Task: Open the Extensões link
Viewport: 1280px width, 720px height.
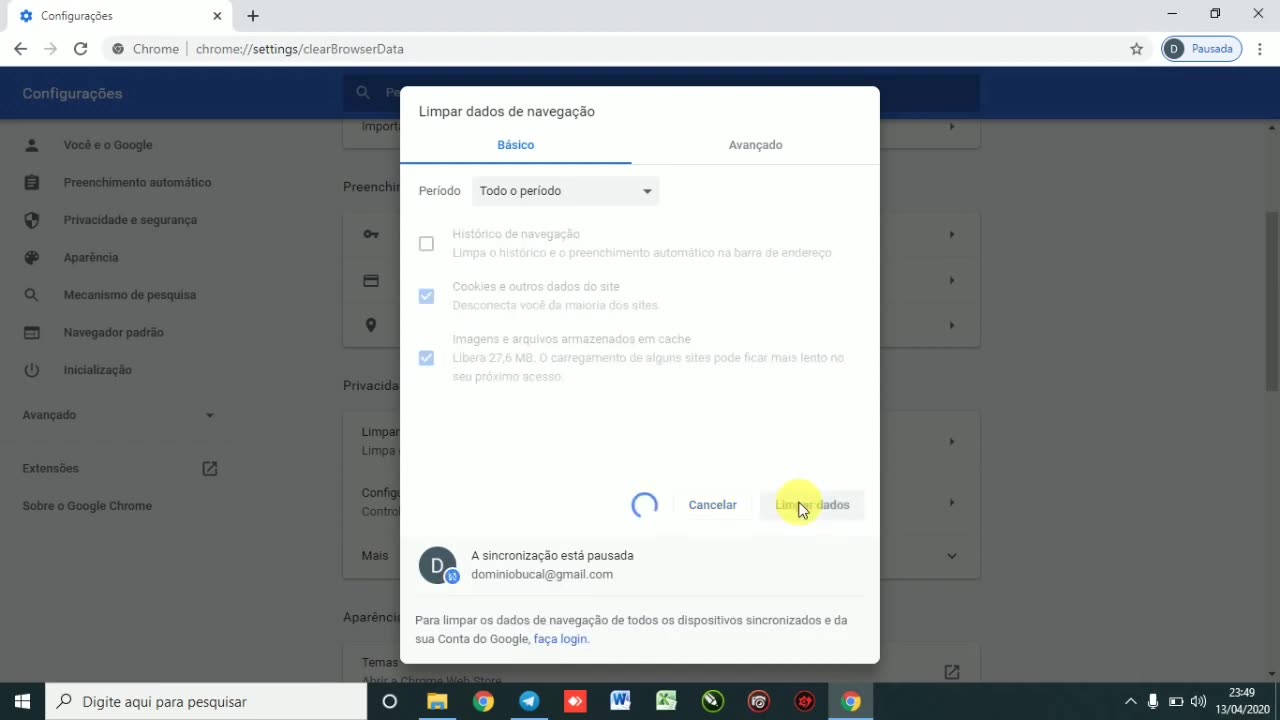Action: (x=51, y=468)
